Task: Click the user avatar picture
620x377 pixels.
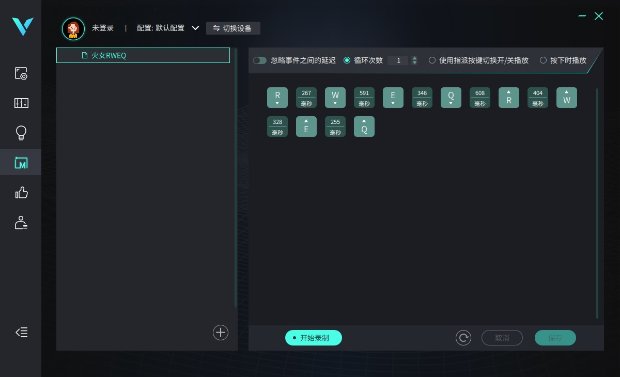Action: (73, 28)
